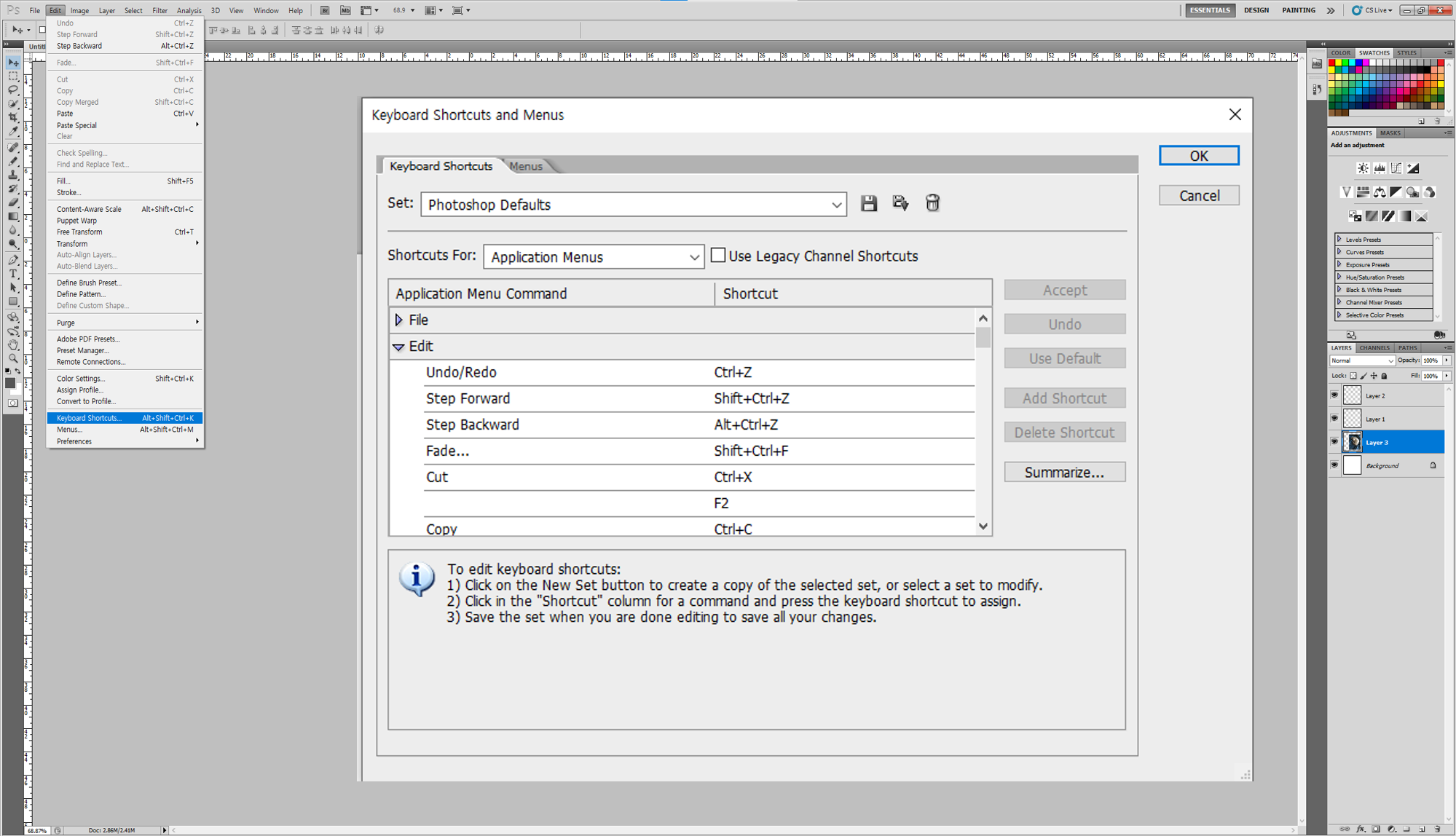Click the save shortcut set icon
Screen dimensions: 1456x836
pos(868,203)
